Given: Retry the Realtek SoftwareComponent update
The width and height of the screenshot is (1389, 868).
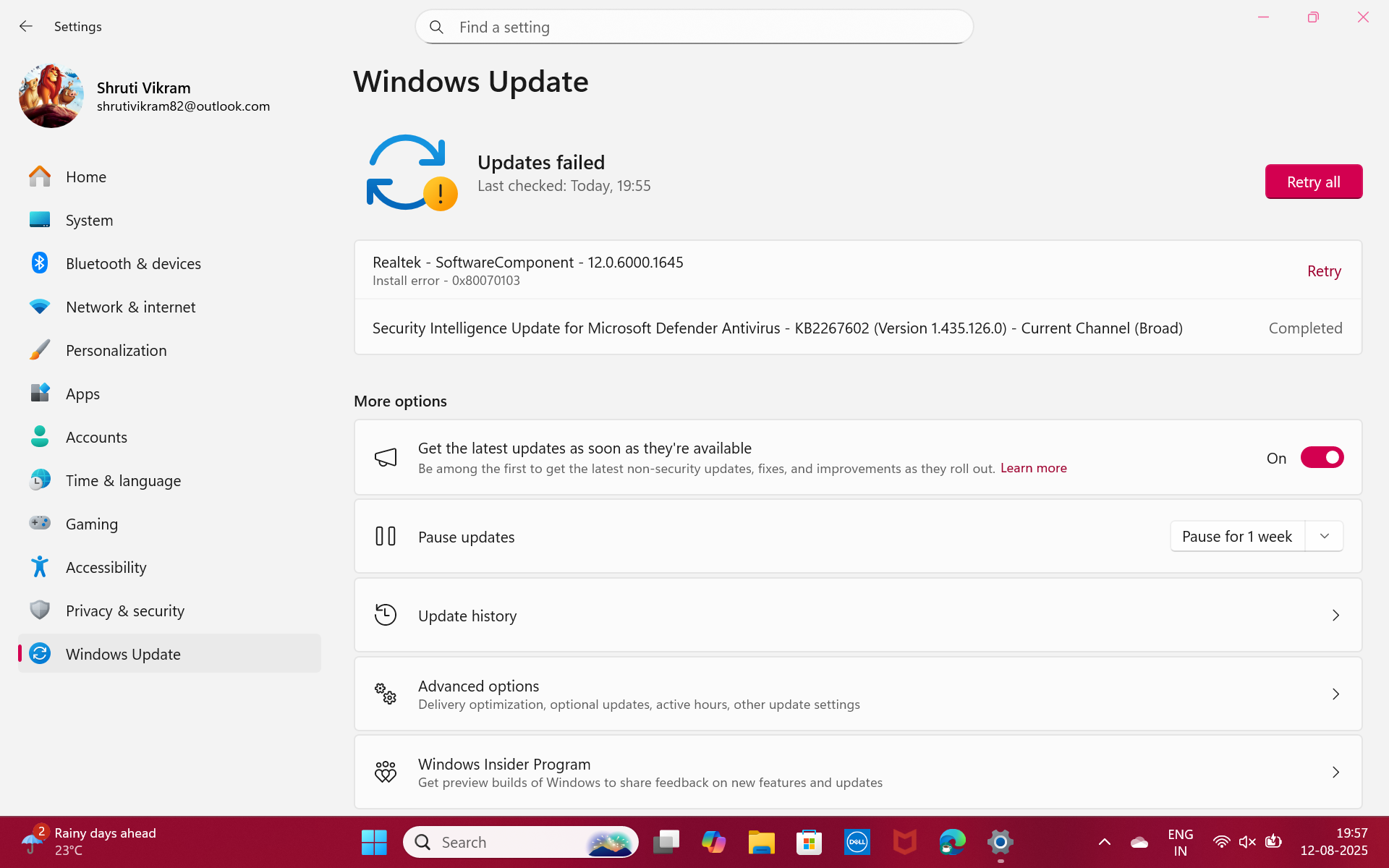Looking at the screenshot, I should coord(1324,271).
